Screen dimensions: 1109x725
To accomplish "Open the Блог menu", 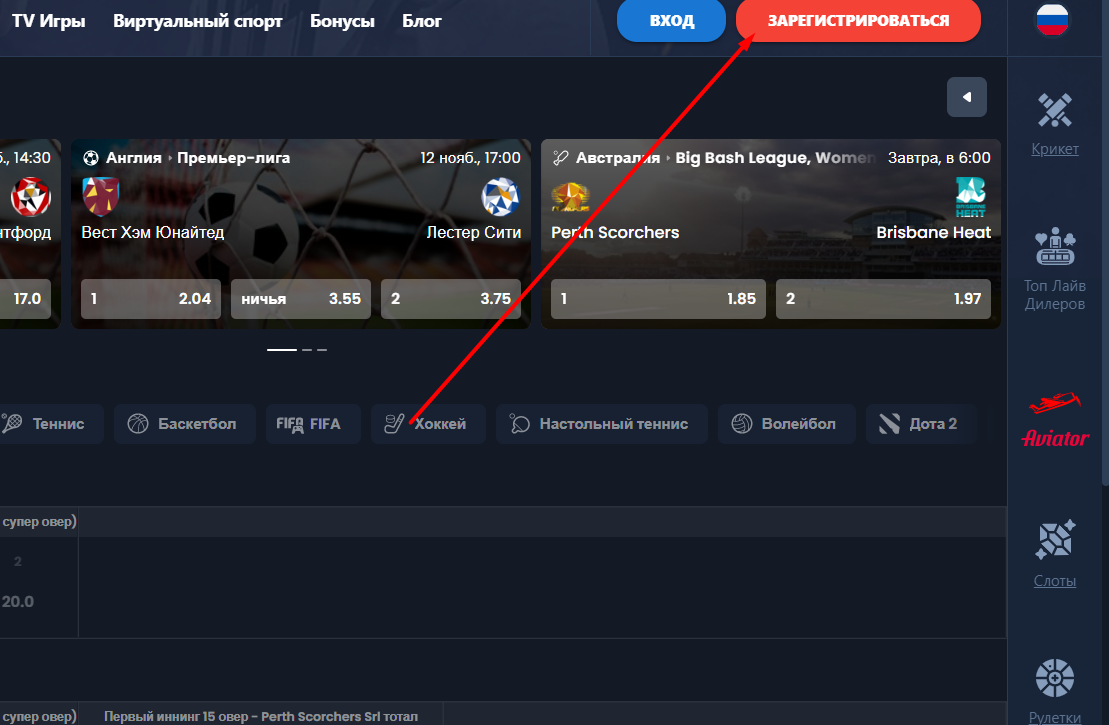I will tap(422, 21).
